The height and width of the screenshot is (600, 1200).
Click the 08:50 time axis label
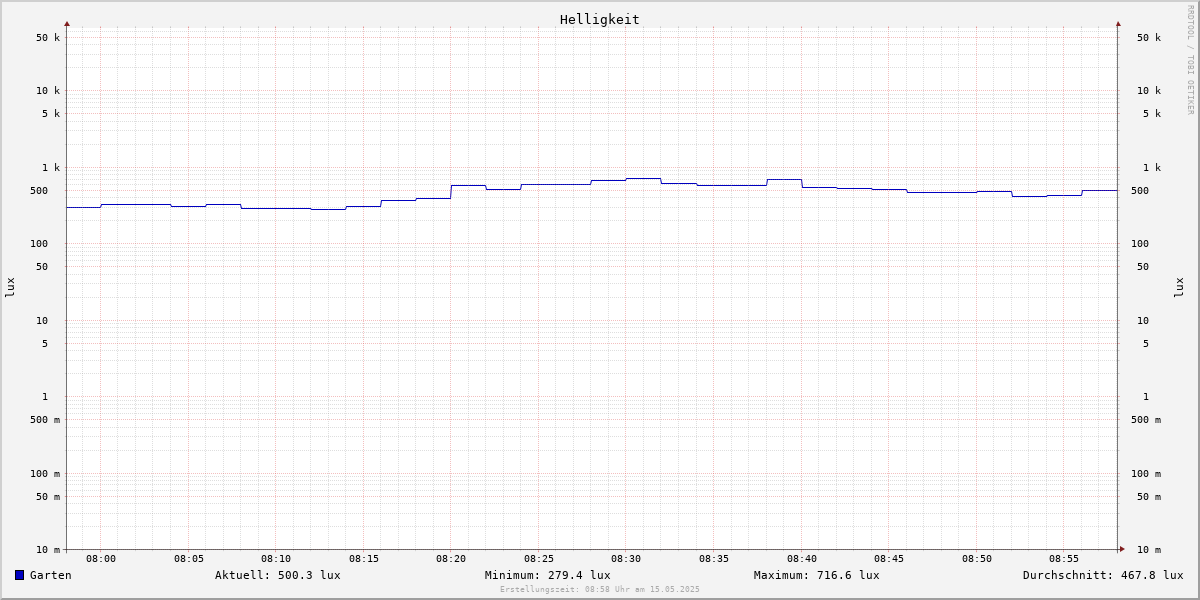(x=977, y=559)
